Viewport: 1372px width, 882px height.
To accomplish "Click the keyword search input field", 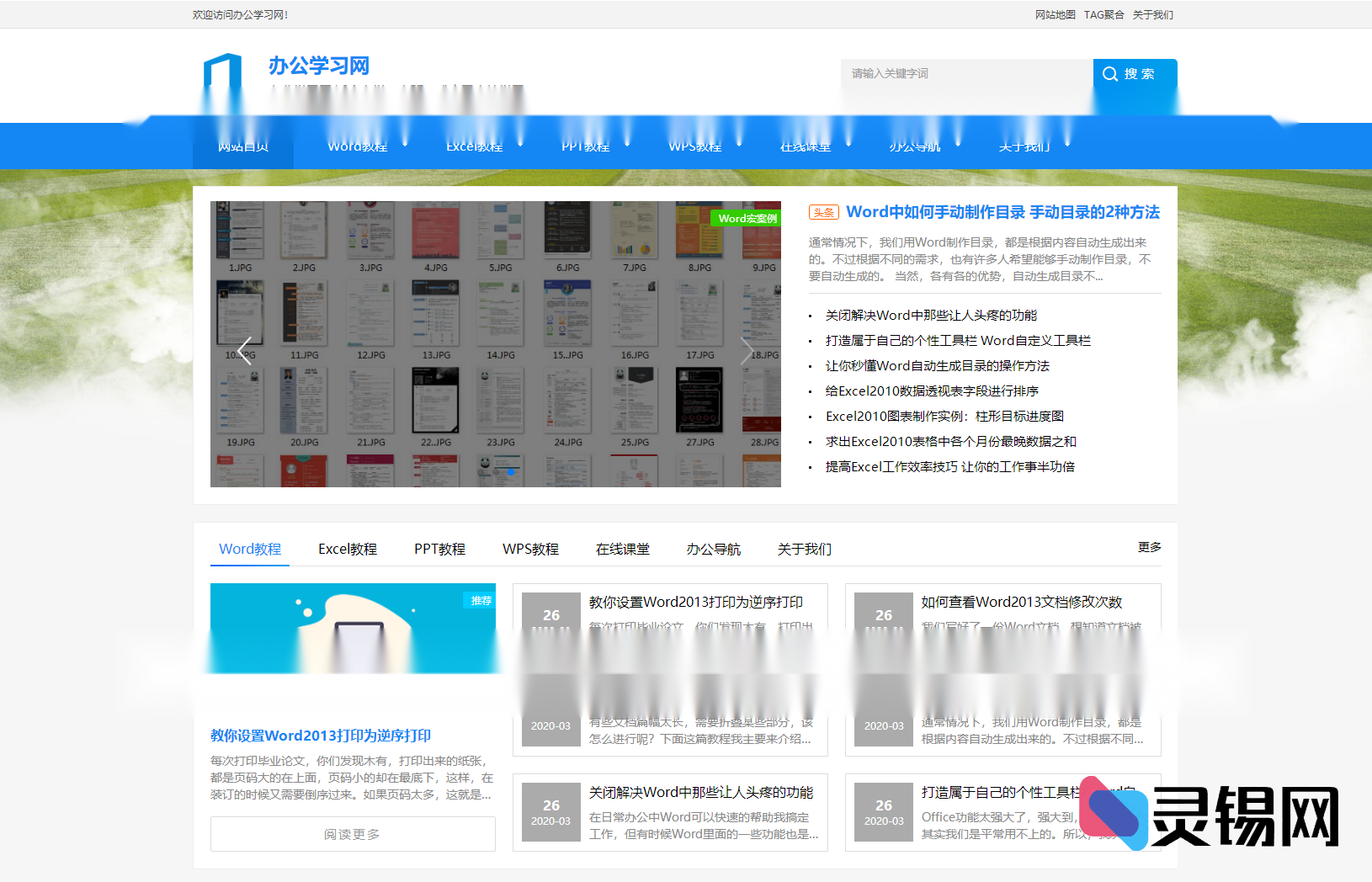I will pyautogui.click(x=964, y=73).
